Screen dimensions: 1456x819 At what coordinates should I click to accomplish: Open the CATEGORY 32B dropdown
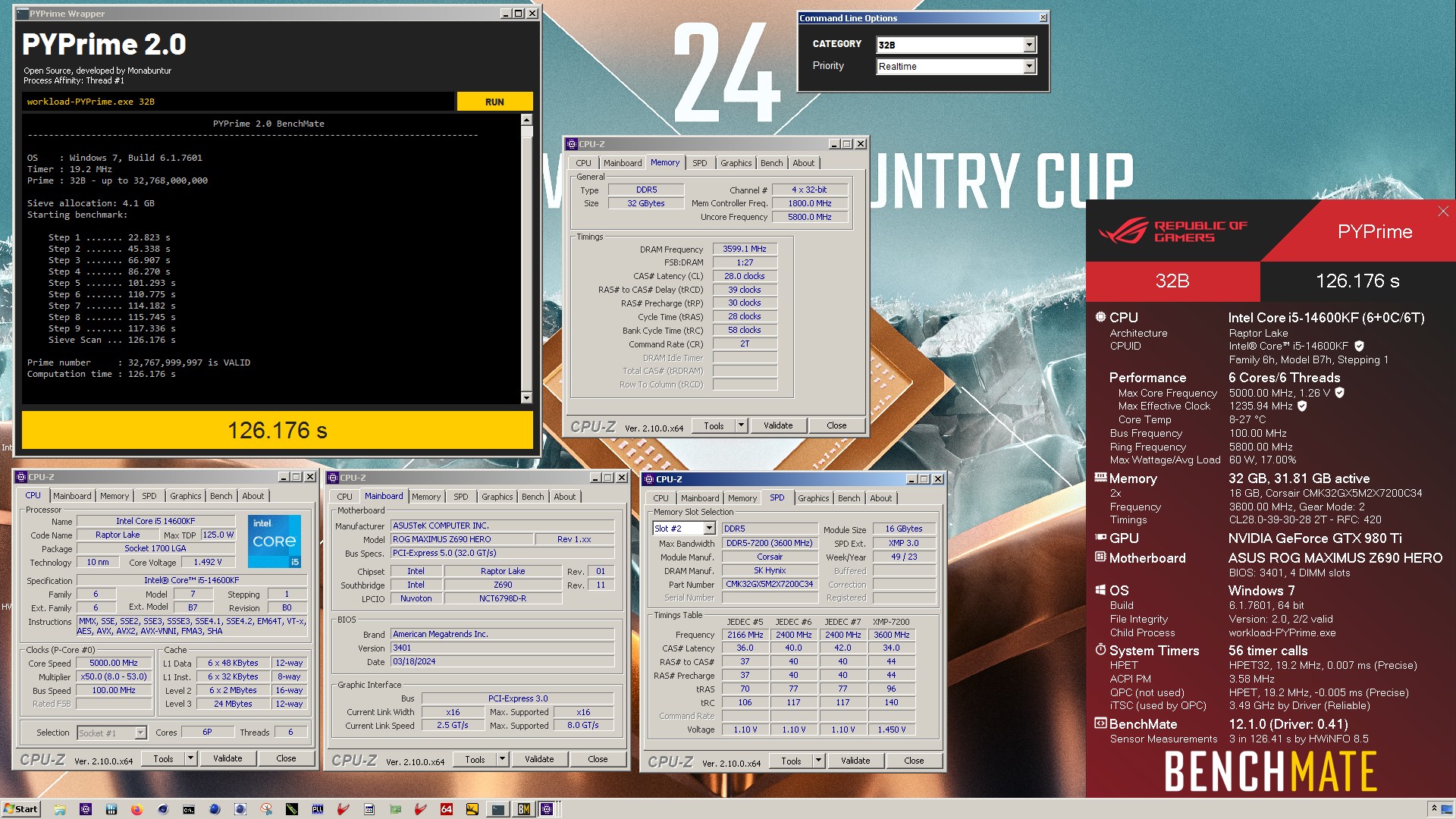point(1029,45)
